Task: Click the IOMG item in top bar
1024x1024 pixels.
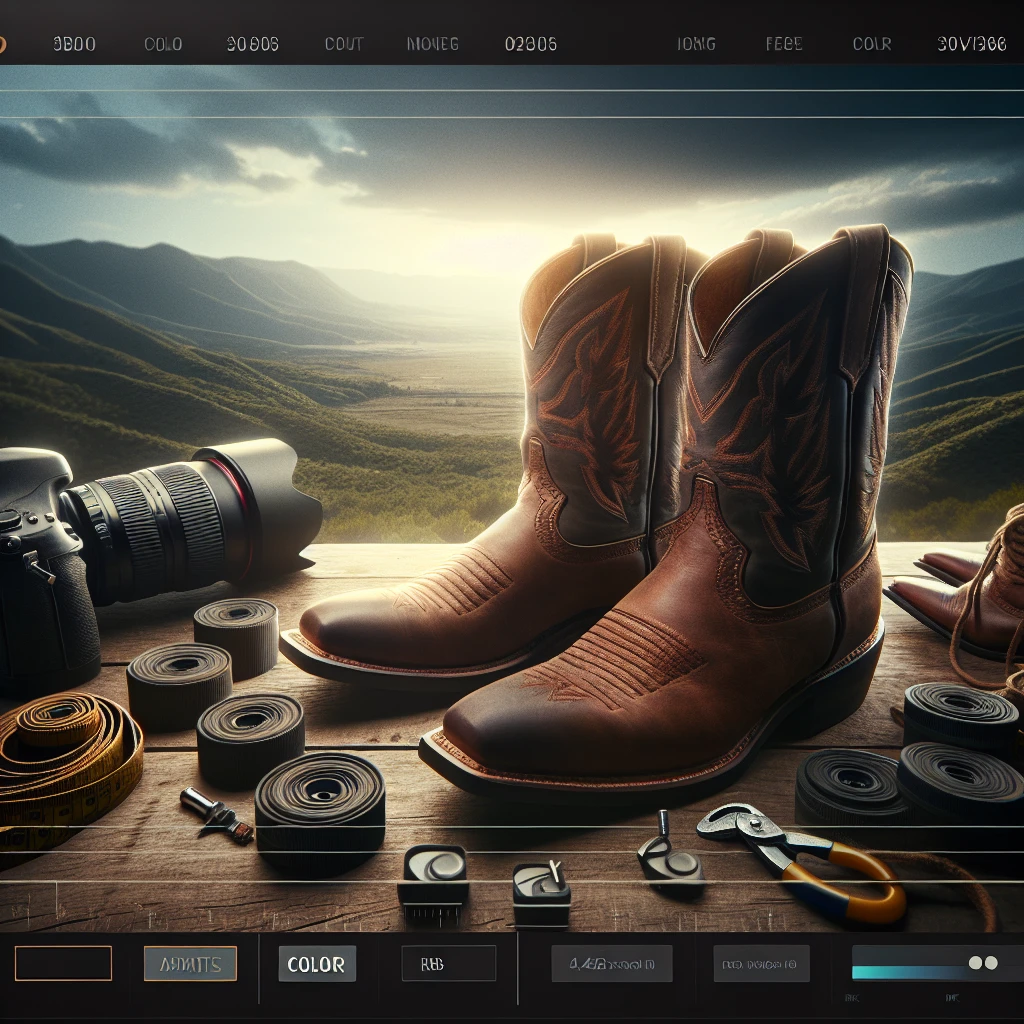Action: point(696,44)
